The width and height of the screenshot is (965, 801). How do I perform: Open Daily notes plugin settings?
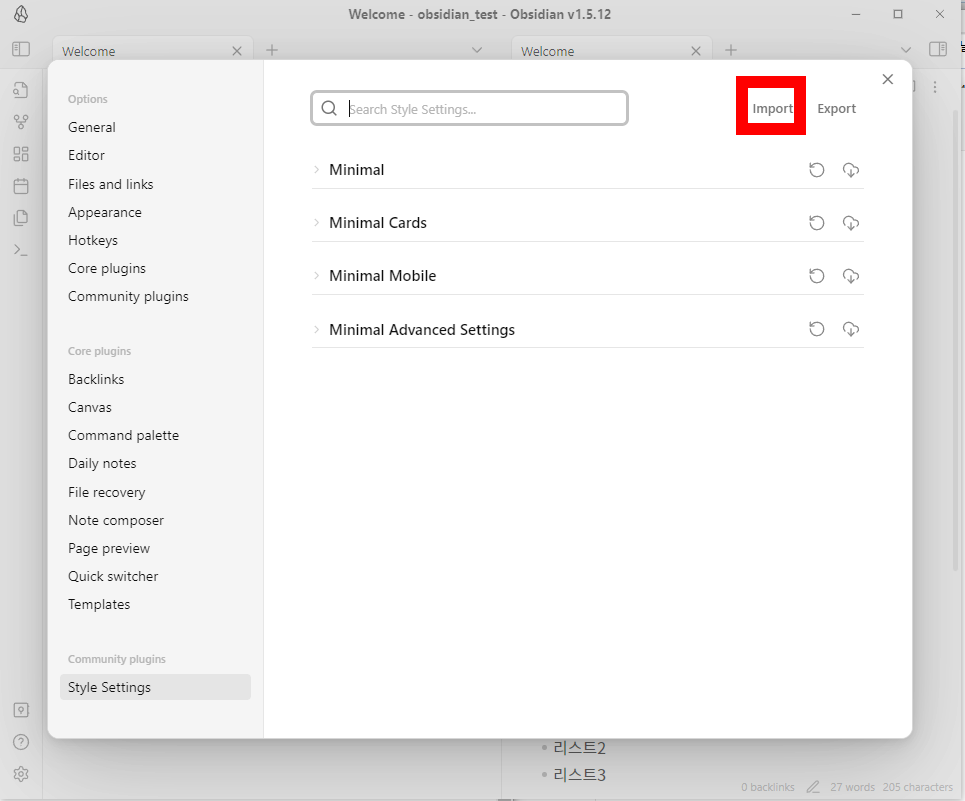[x=102, y=463]
